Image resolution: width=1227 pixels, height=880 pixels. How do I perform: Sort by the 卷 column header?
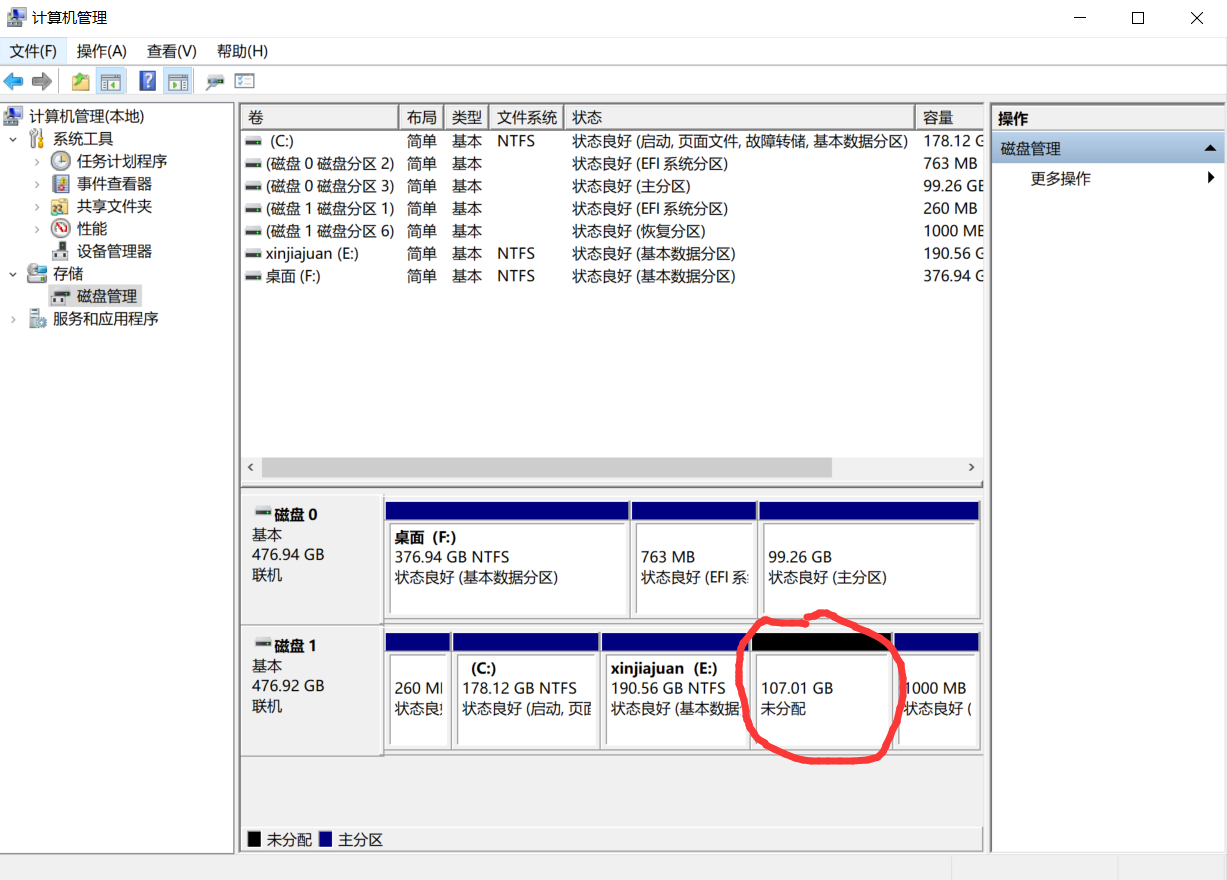click(x=320, y=117)
